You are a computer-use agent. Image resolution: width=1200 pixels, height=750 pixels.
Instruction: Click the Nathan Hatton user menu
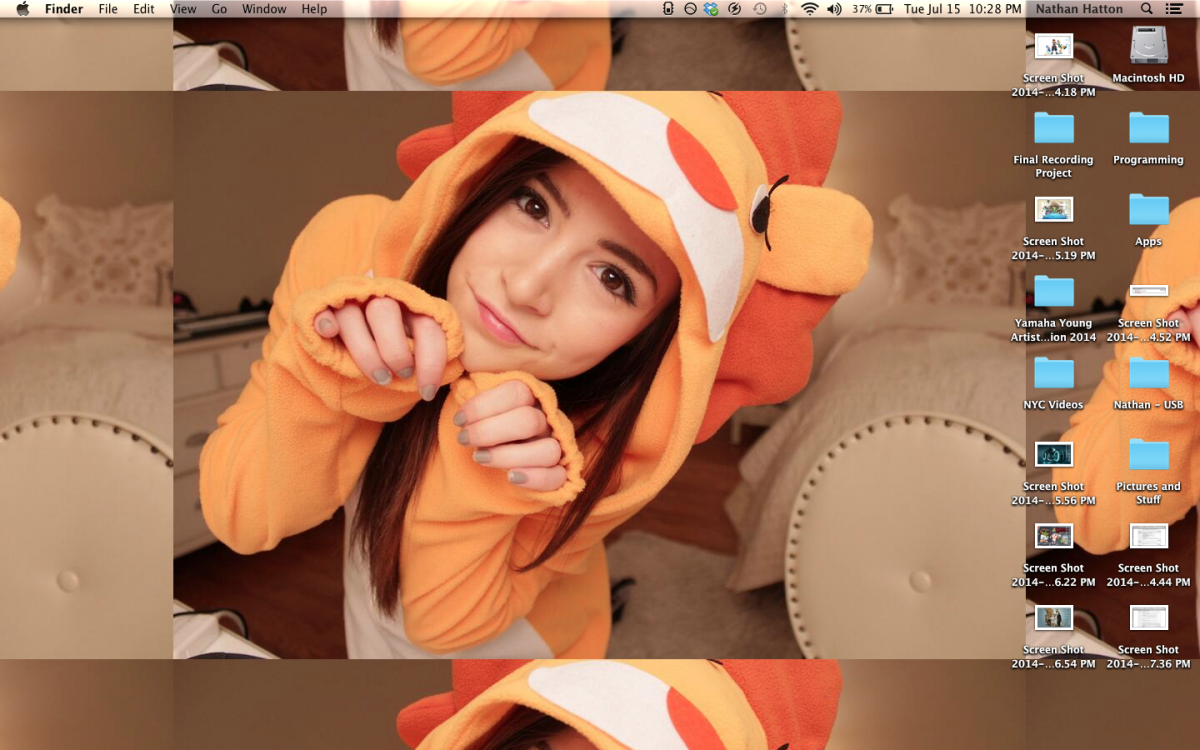[1079, 9]
